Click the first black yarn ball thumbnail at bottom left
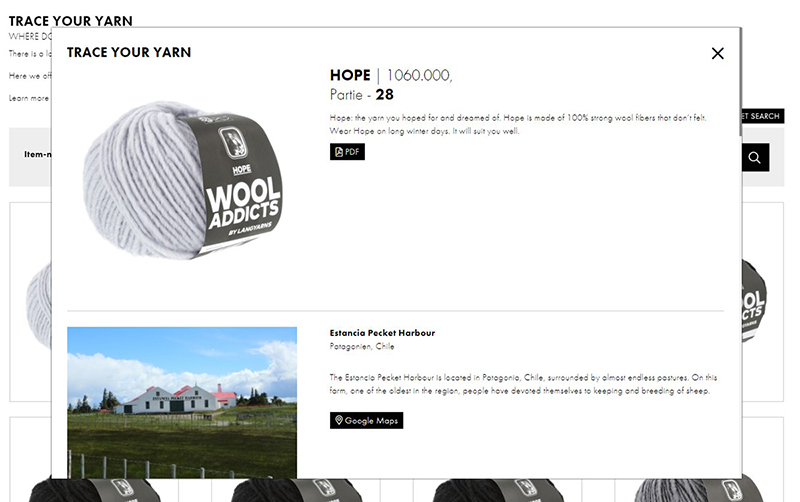 point(94,490)
